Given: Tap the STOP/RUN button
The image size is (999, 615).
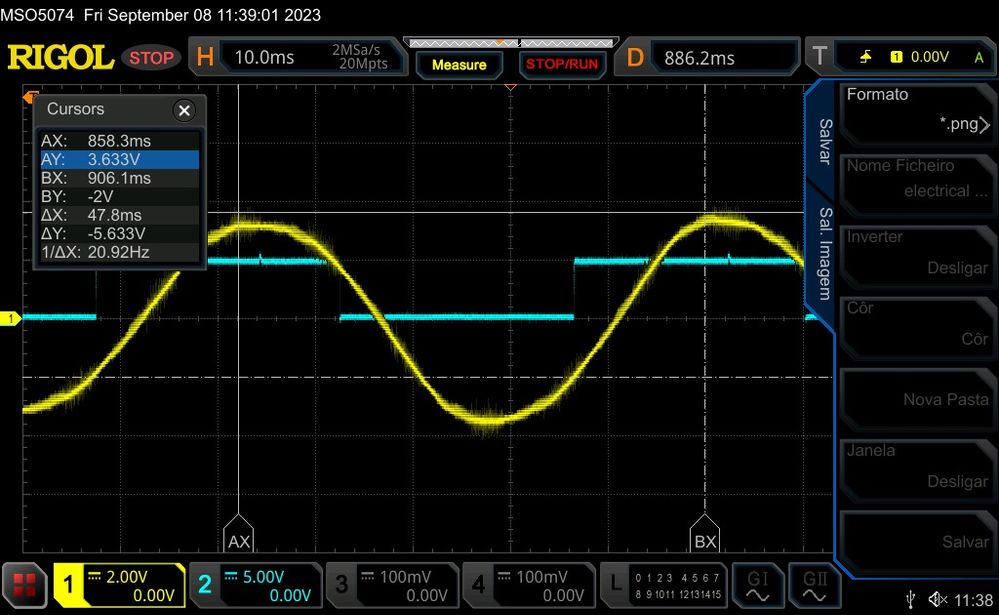Looking at the screenshot, I should pos(562,64).
